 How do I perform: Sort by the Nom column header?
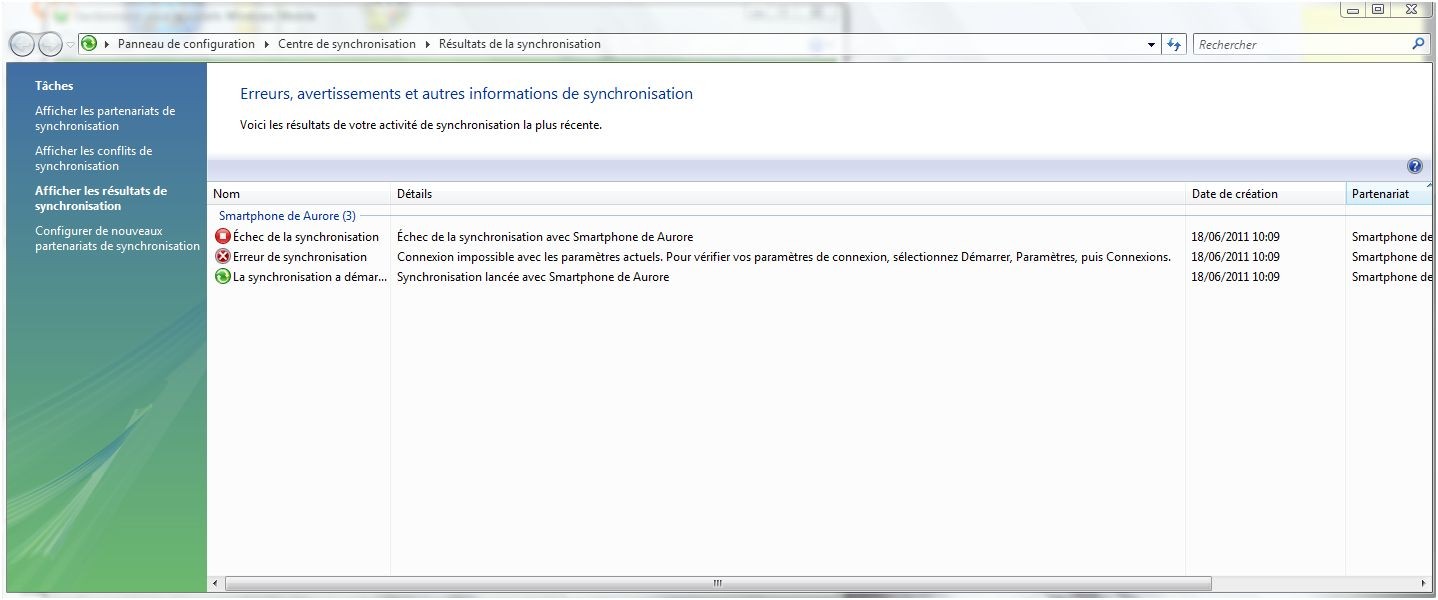coord(299,194)
